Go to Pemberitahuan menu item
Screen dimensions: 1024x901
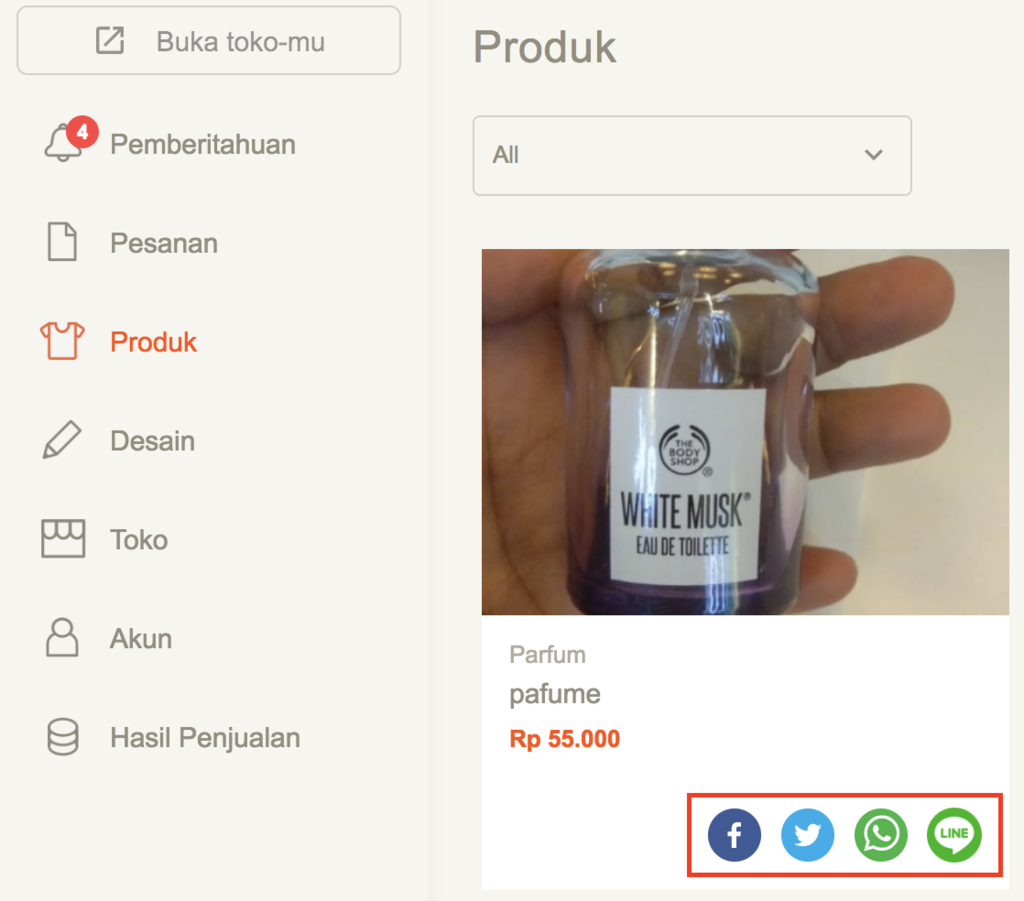tap(202, 144)
